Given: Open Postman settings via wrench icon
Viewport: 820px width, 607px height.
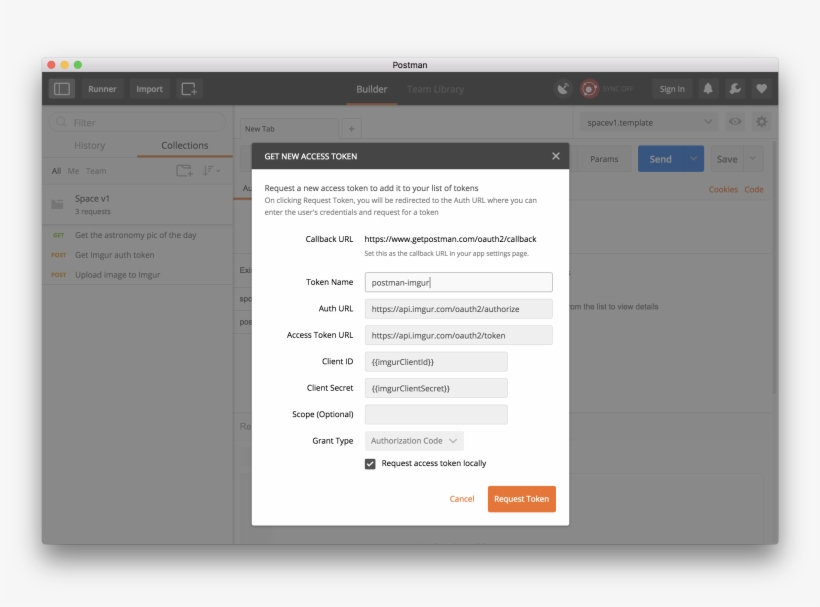Looking at the screenshot, I should (735, 88).
